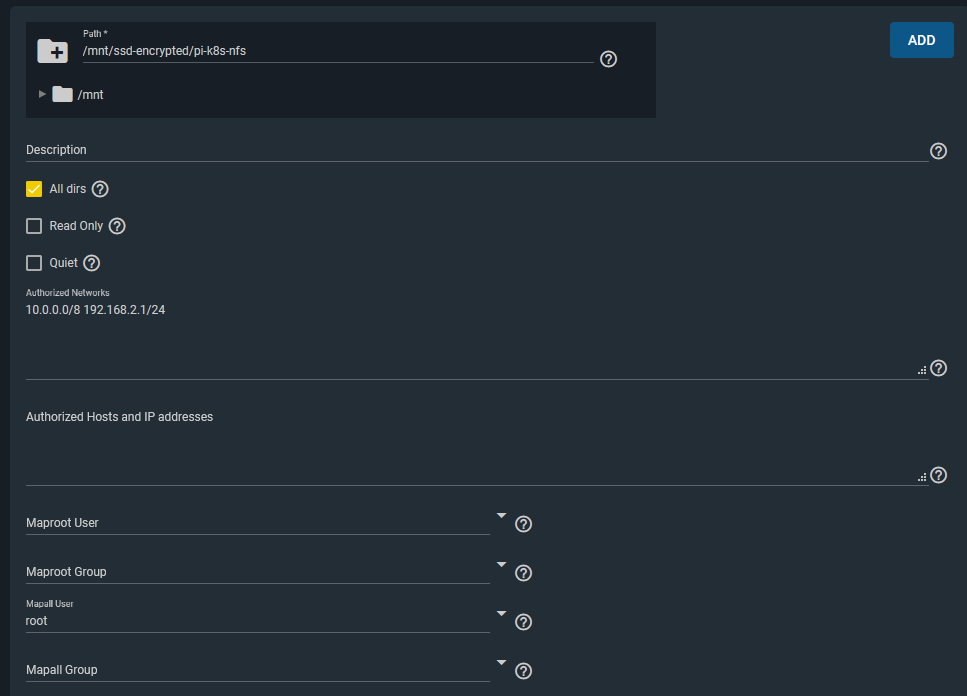The height and width of the screenshot is (696, 967).
Task: Open the Read Only help tooltip
Action: point(117,226)
